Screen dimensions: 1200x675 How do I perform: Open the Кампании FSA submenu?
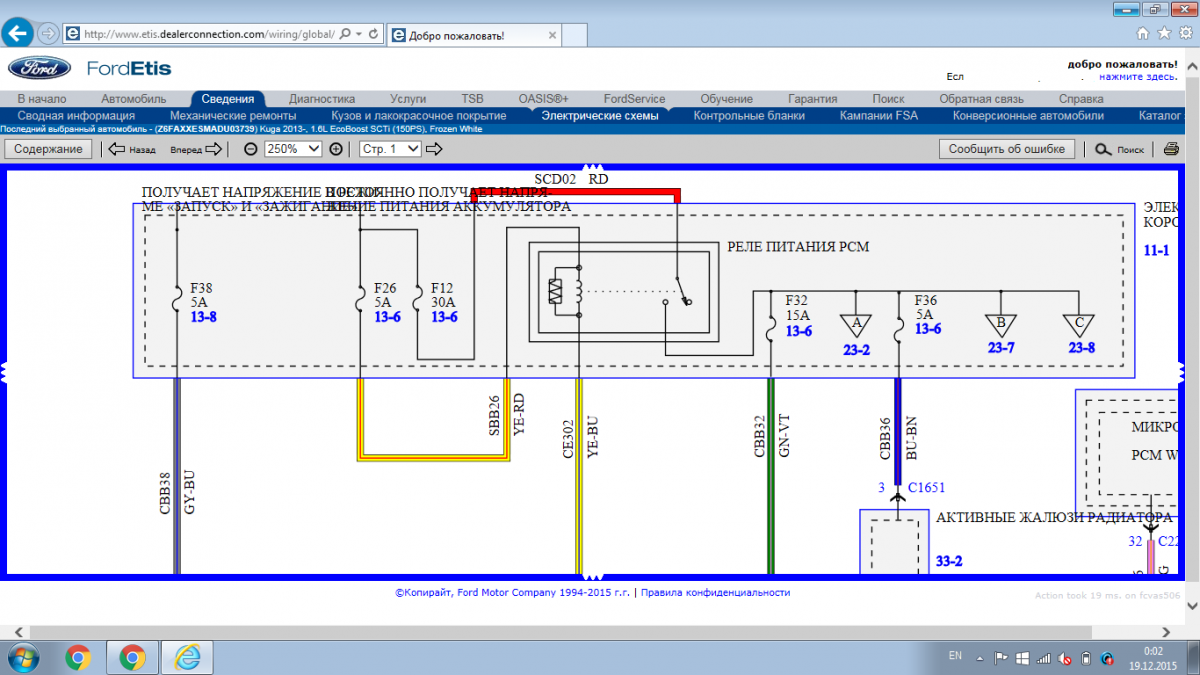click(879, 116)
